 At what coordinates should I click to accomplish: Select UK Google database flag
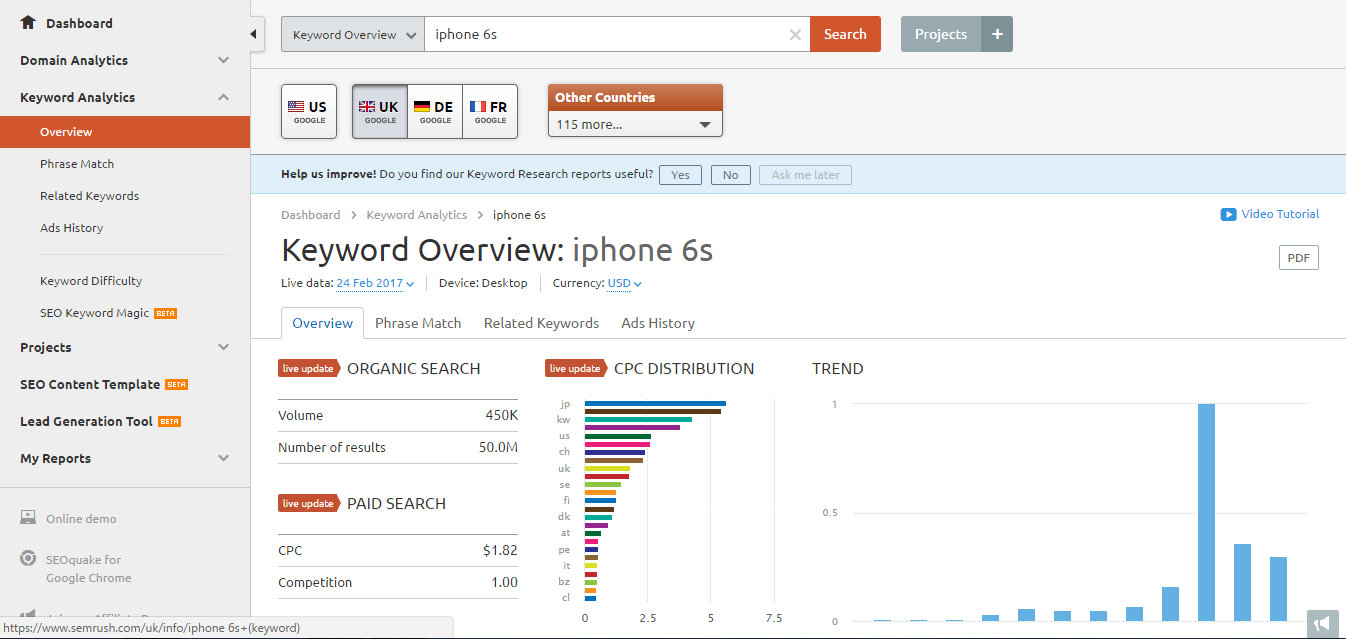click(x=380, y=111)
